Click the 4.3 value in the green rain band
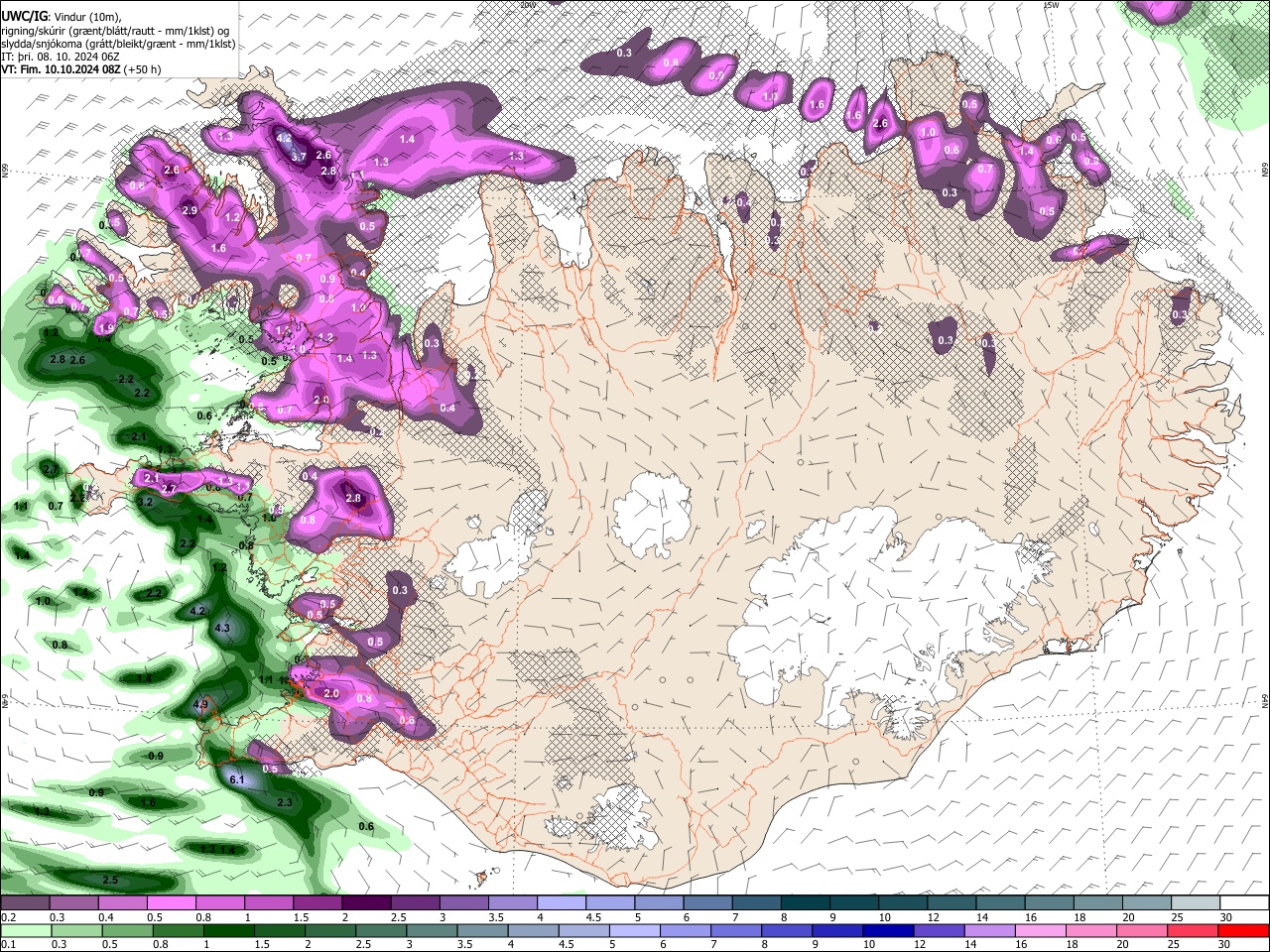 (x=222, y=628)
